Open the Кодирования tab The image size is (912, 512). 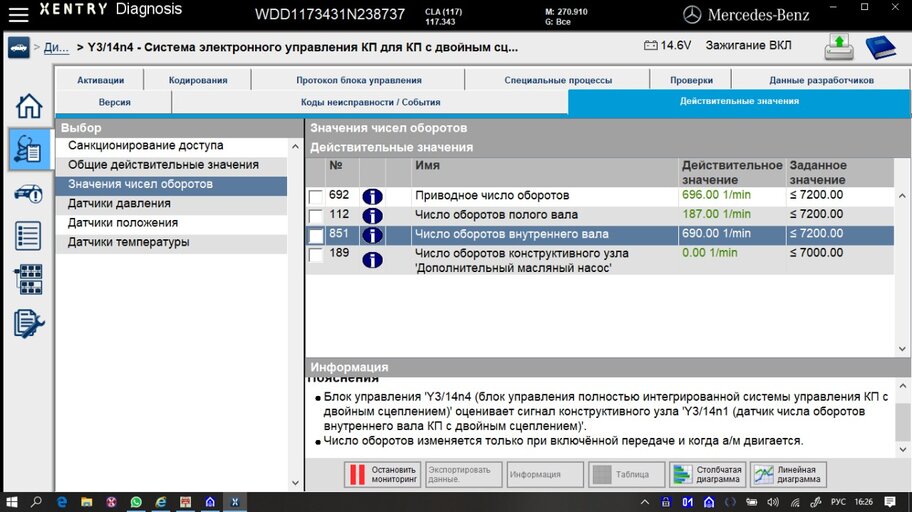198,80
